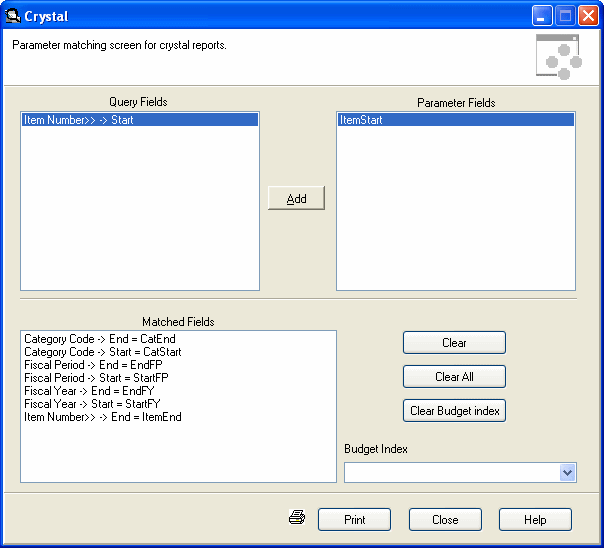
Task: Highlight 'Fiscal Year -> Start = StartFY' row
Action: [90, 404]
